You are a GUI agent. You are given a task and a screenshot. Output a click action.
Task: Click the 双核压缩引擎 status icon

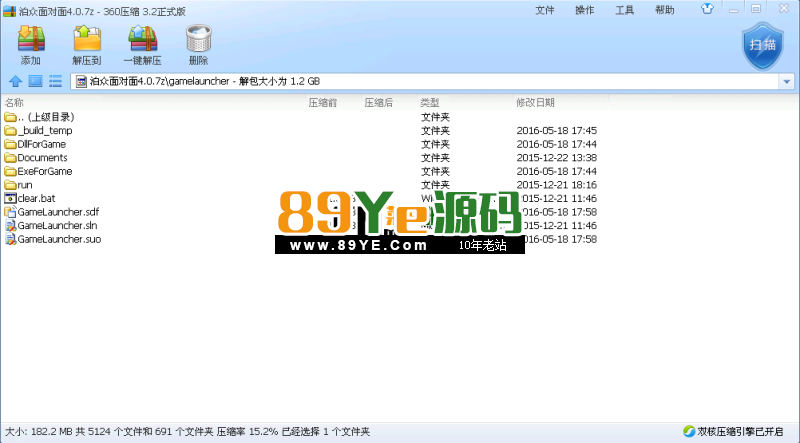689,432
